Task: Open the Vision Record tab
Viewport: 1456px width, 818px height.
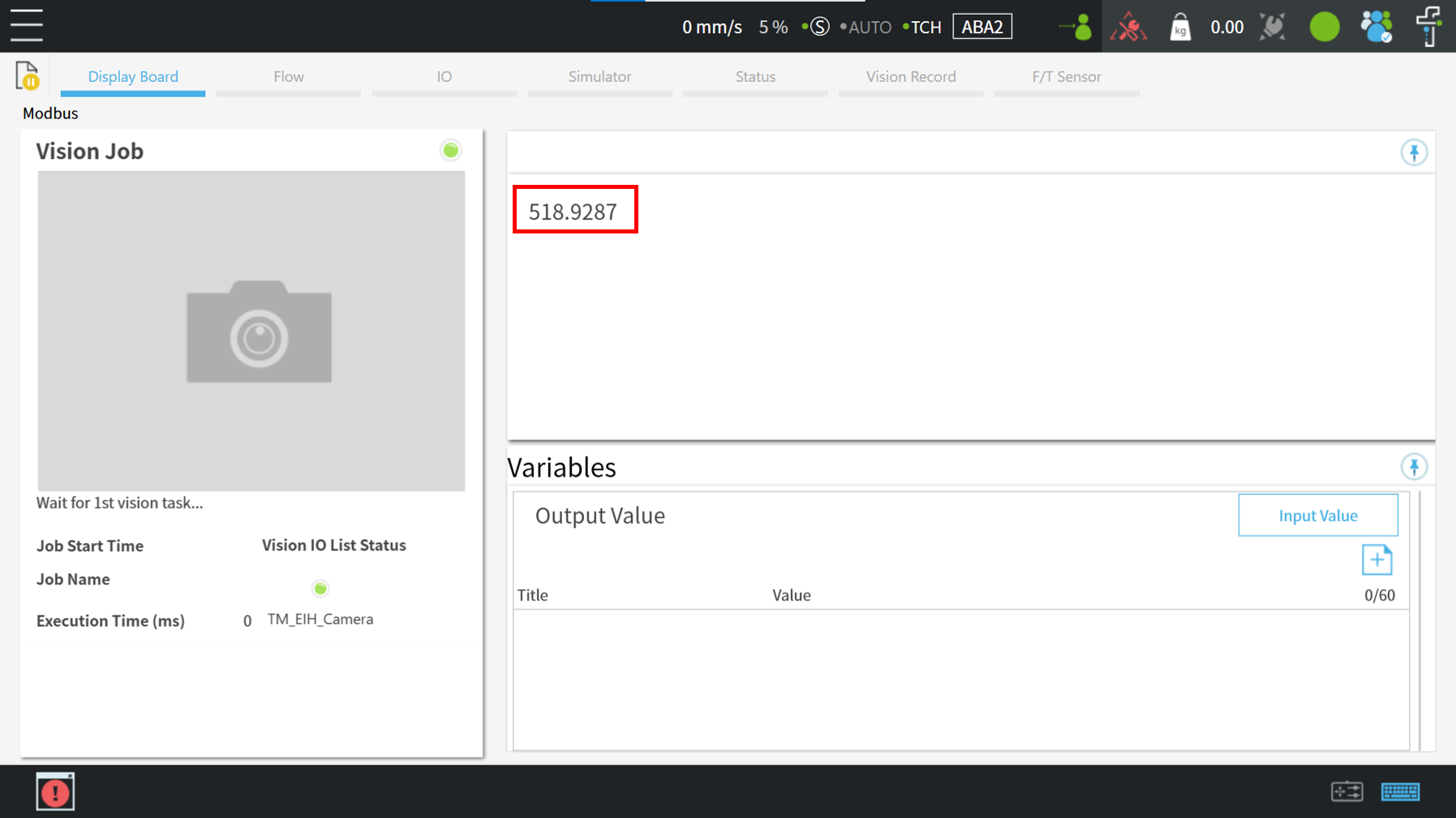Action: [910, 77]
